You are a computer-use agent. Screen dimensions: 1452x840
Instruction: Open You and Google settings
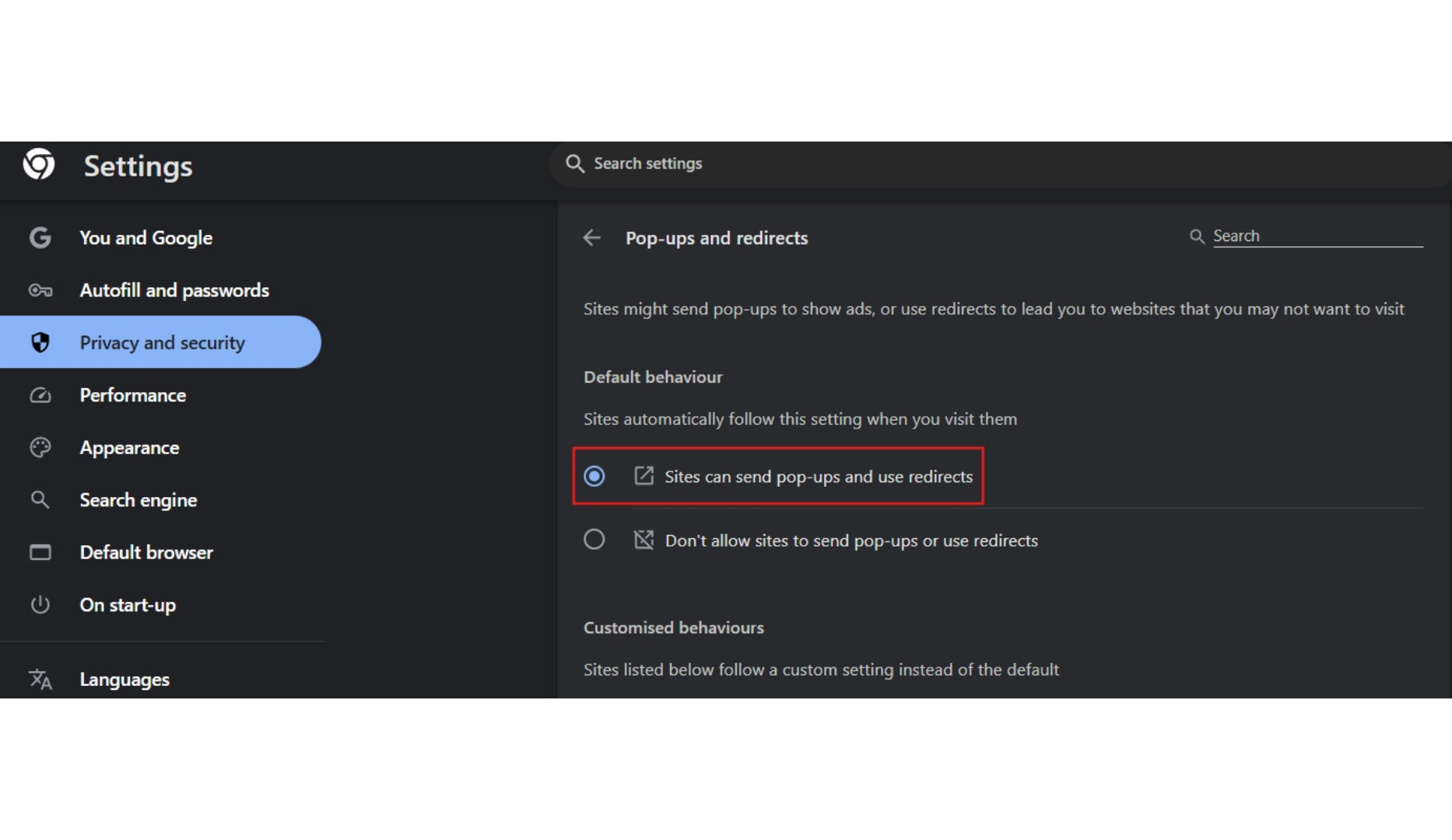point(162,237)
